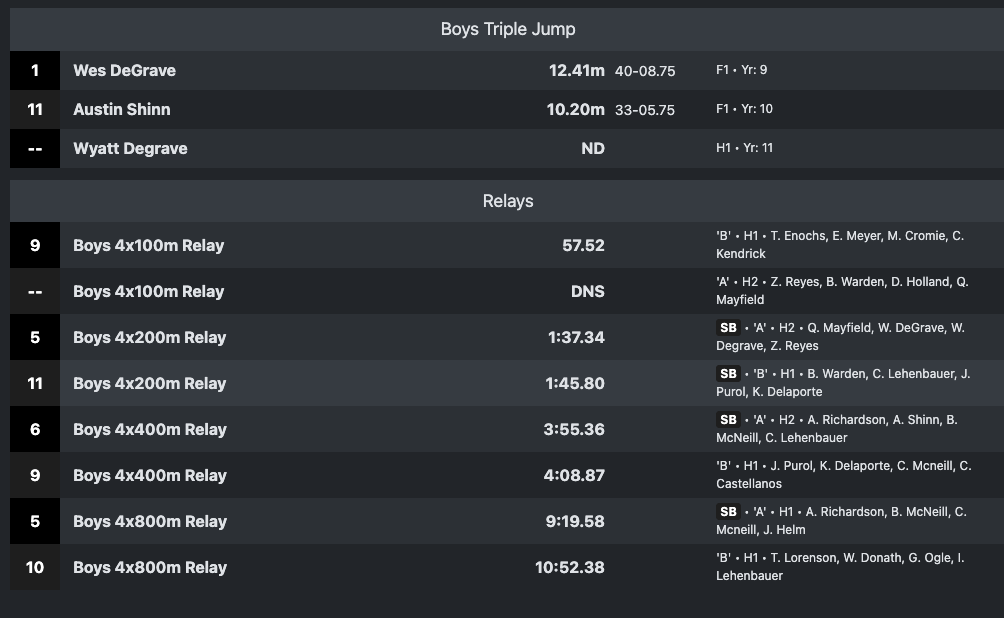Click the SB badge on the 1:37.34 relay
Screen dimensions: 1004x618
(x=728, y=328)
